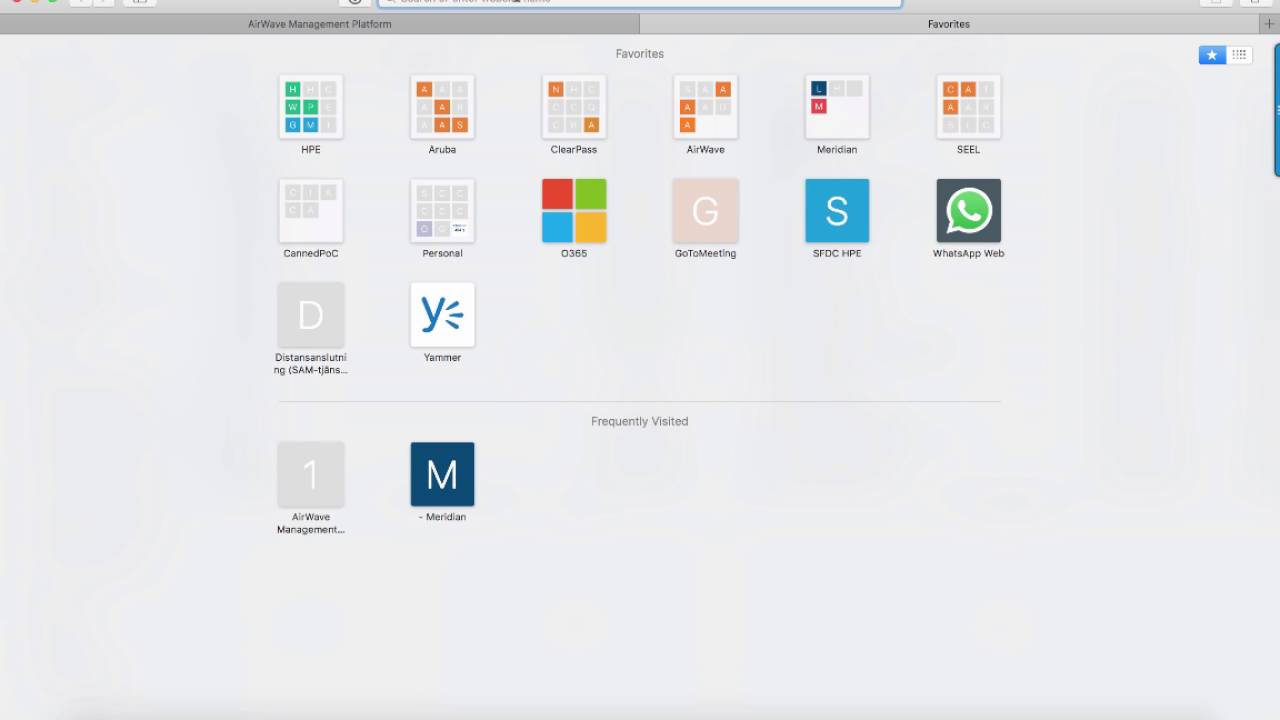Open the GoToMeeting favorite
Viewport: 1280px width, 720px height.
pos(705,211)
